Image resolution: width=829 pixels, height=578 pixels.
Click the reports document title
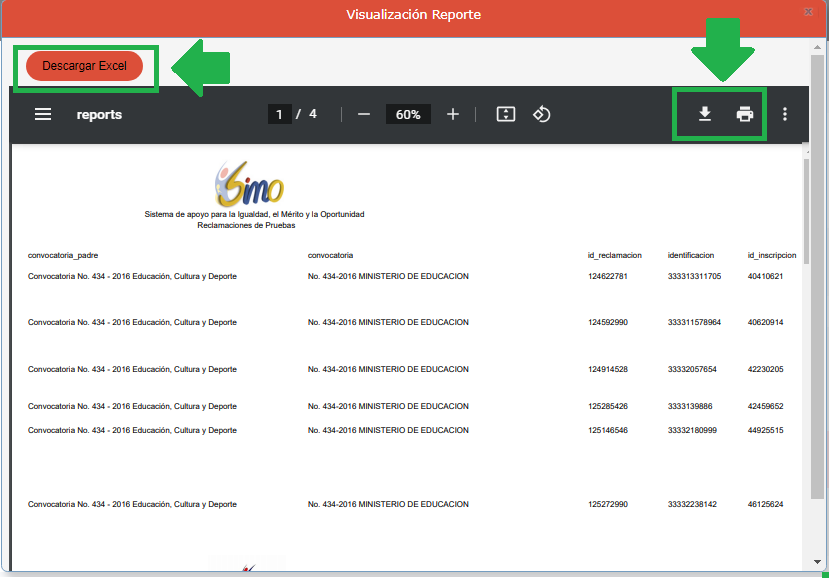99,114
